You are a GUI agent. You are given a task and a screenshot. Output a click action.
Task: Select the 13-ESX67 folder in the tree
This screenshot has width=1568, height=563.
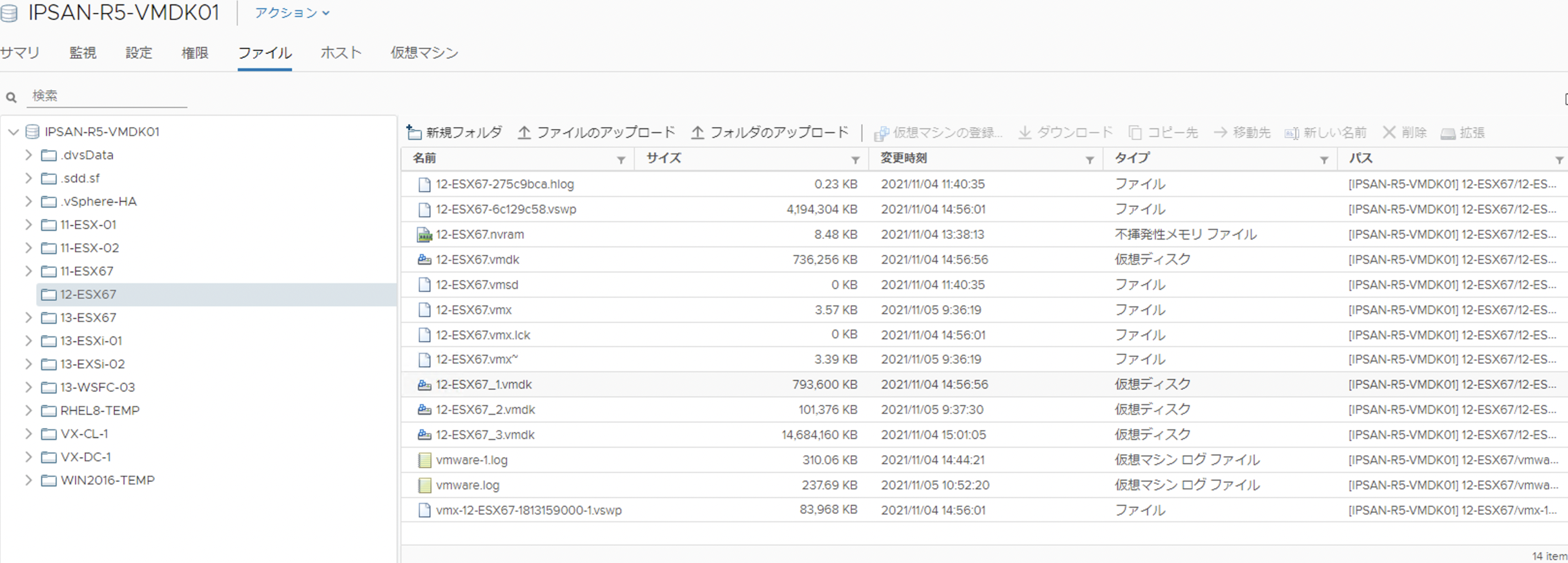pyautogui.click(x=88, y=318)
